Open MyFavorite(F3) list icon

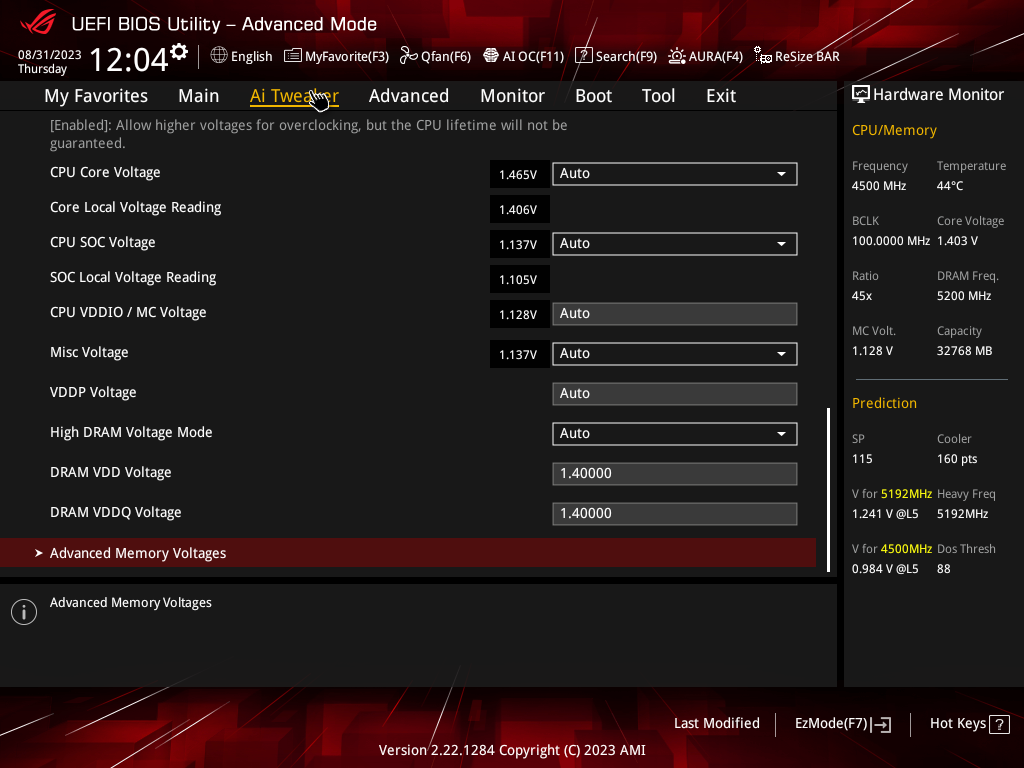tap(293, 56)
